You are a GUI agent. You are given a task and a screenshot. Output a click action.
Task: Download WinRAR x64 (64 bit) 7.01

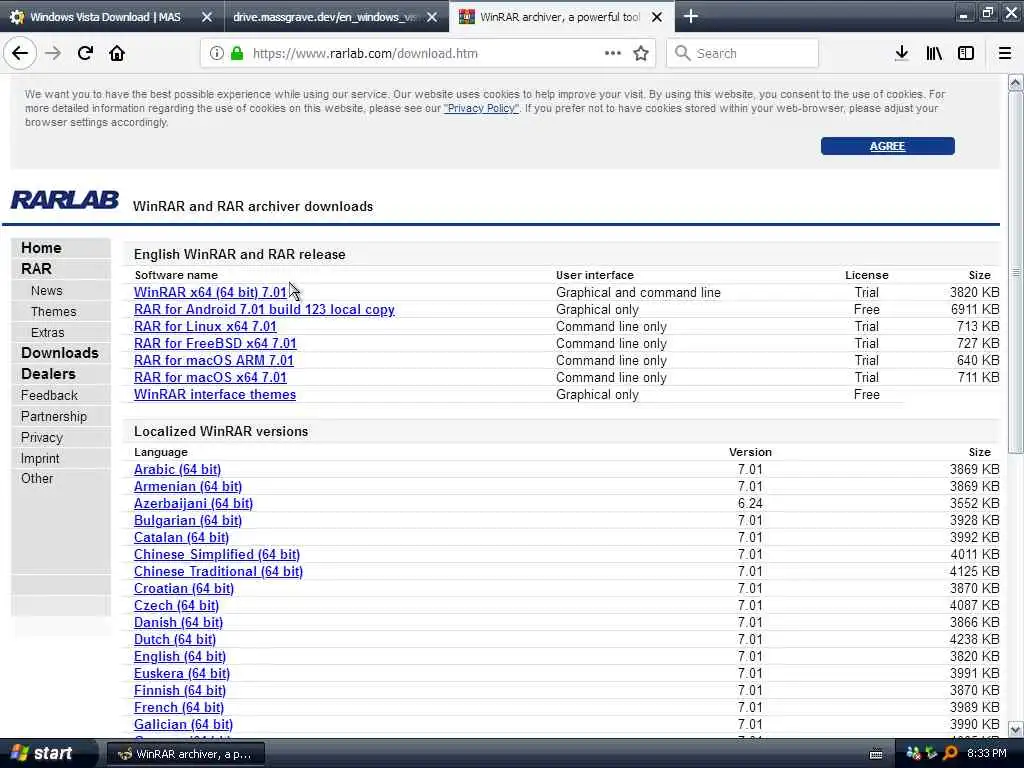210,293
